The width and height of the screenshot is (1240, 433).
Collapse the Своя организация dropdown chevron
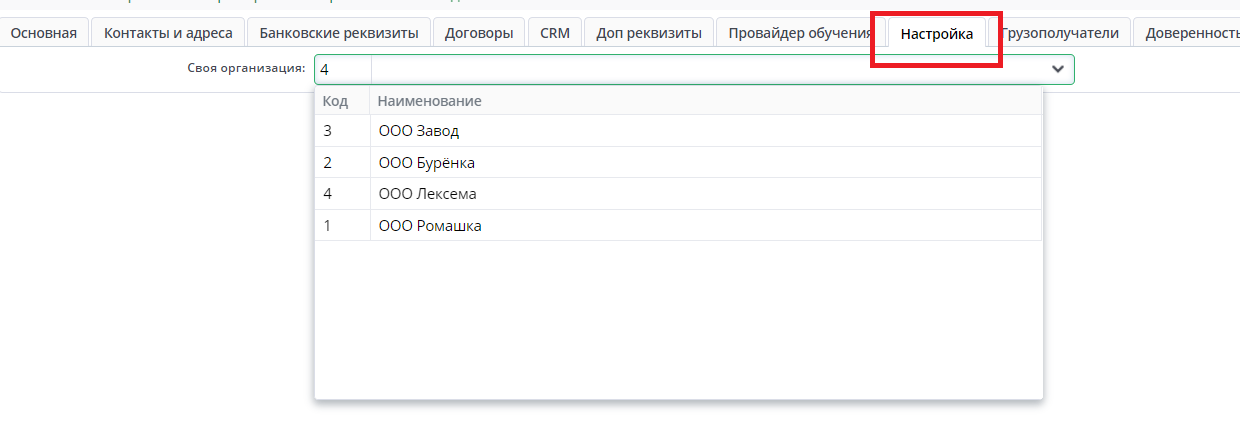pyautogui.click(x=1057, y=69)
